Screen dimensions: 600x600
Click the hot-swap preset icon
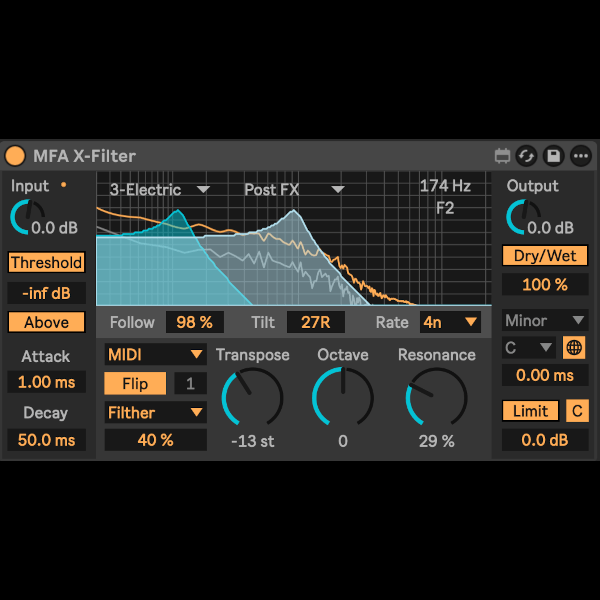pos(528,156)
